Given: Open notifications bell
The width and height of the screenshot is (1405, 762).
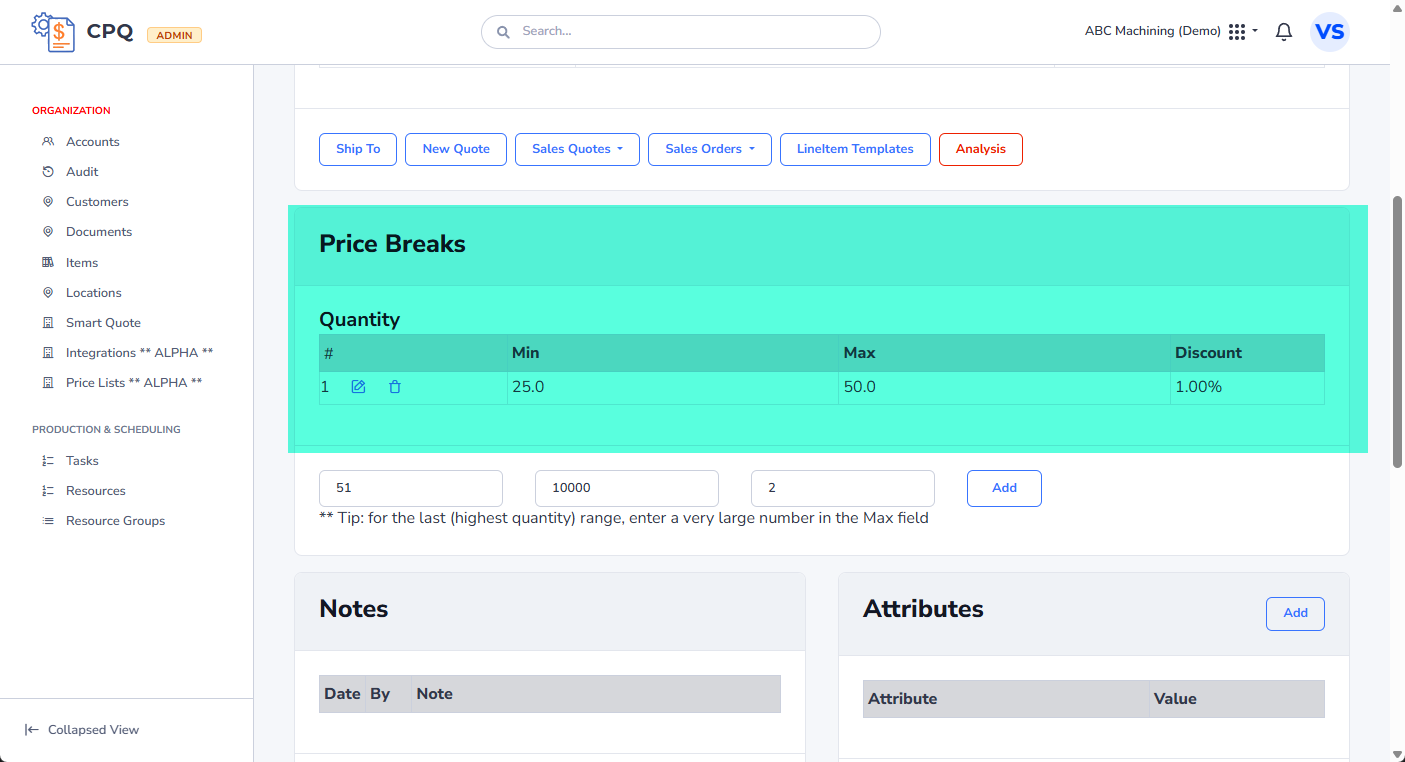Looking at the screenshot, I should 1284,32.
